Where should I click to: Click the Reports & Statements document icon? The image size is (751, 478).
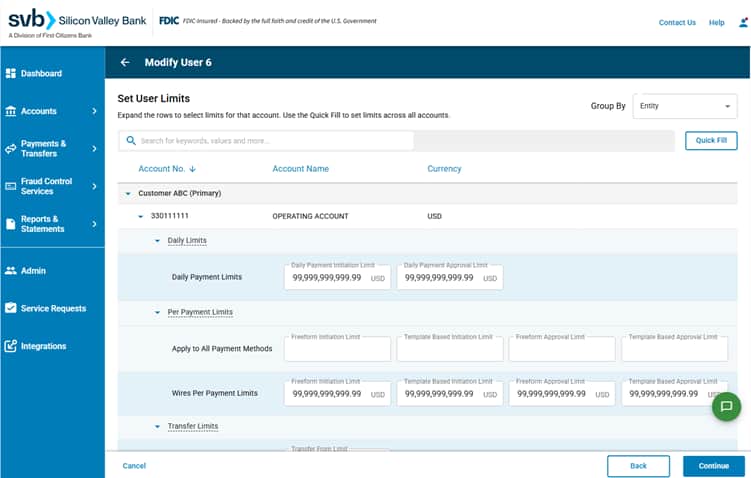pyautogui.click(x=11, y=224)
